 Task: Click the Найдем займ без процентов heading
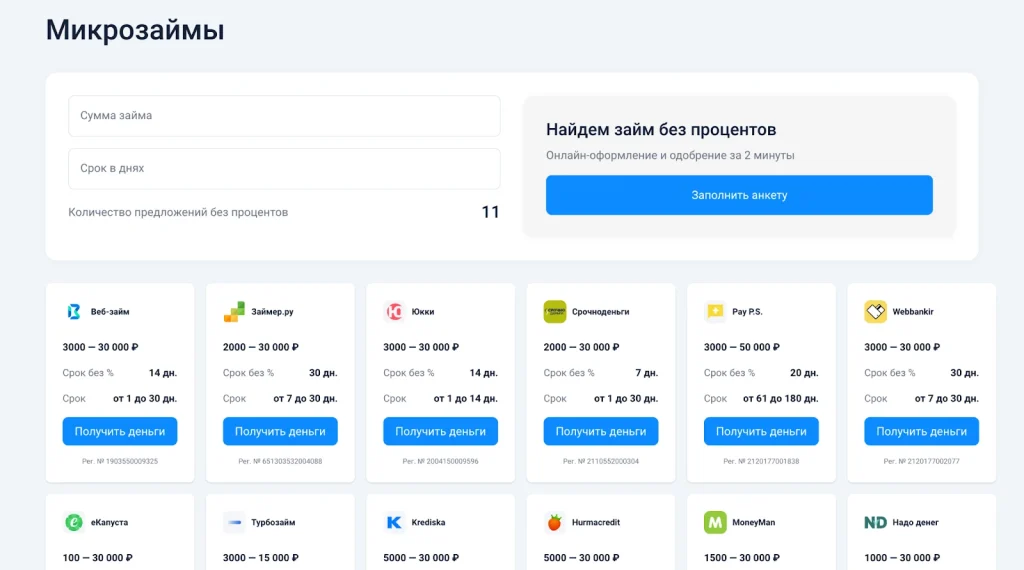[661, 129]
